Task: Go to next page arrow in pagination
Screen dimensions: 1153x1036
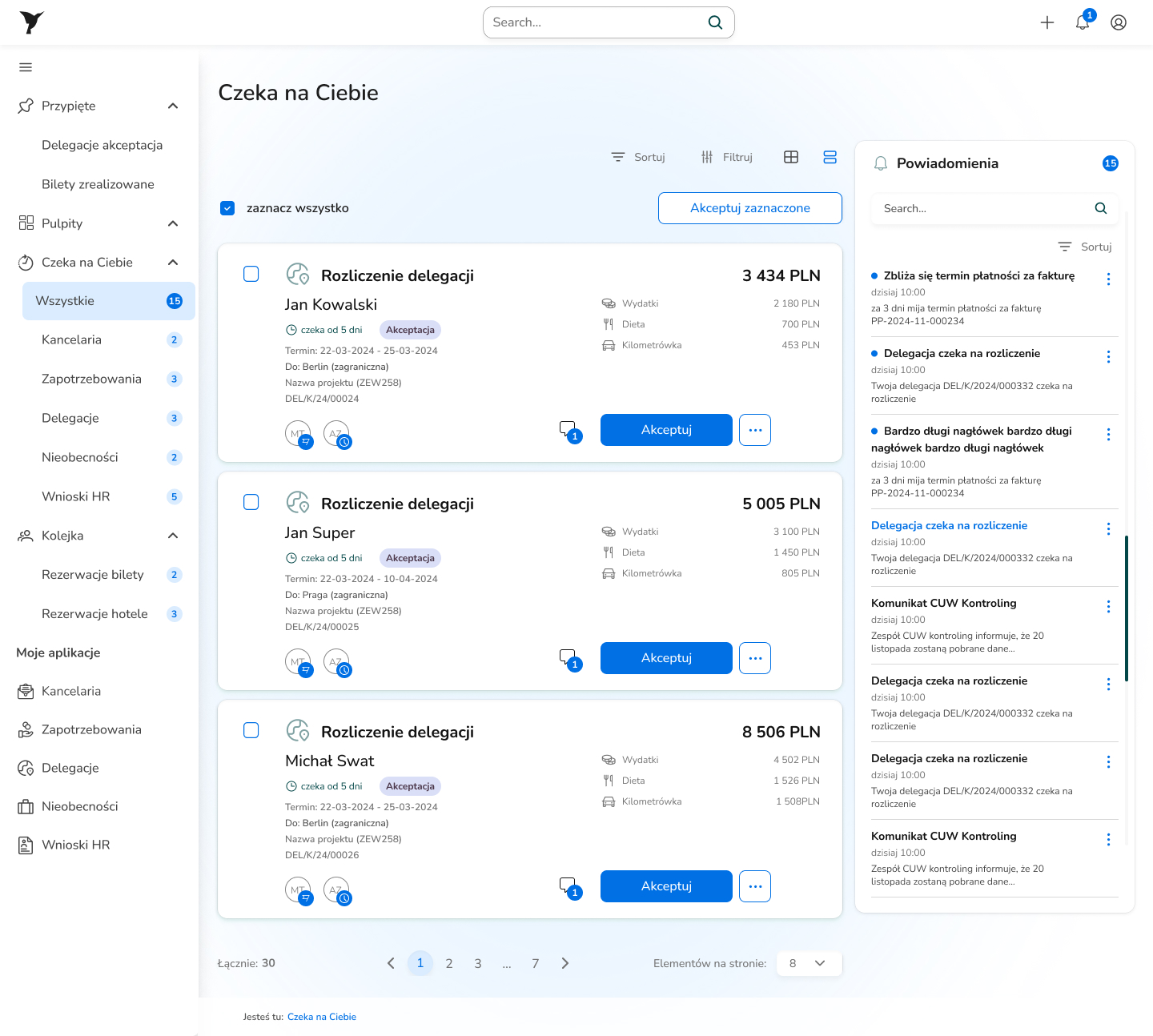Action: tap(565, 963)
